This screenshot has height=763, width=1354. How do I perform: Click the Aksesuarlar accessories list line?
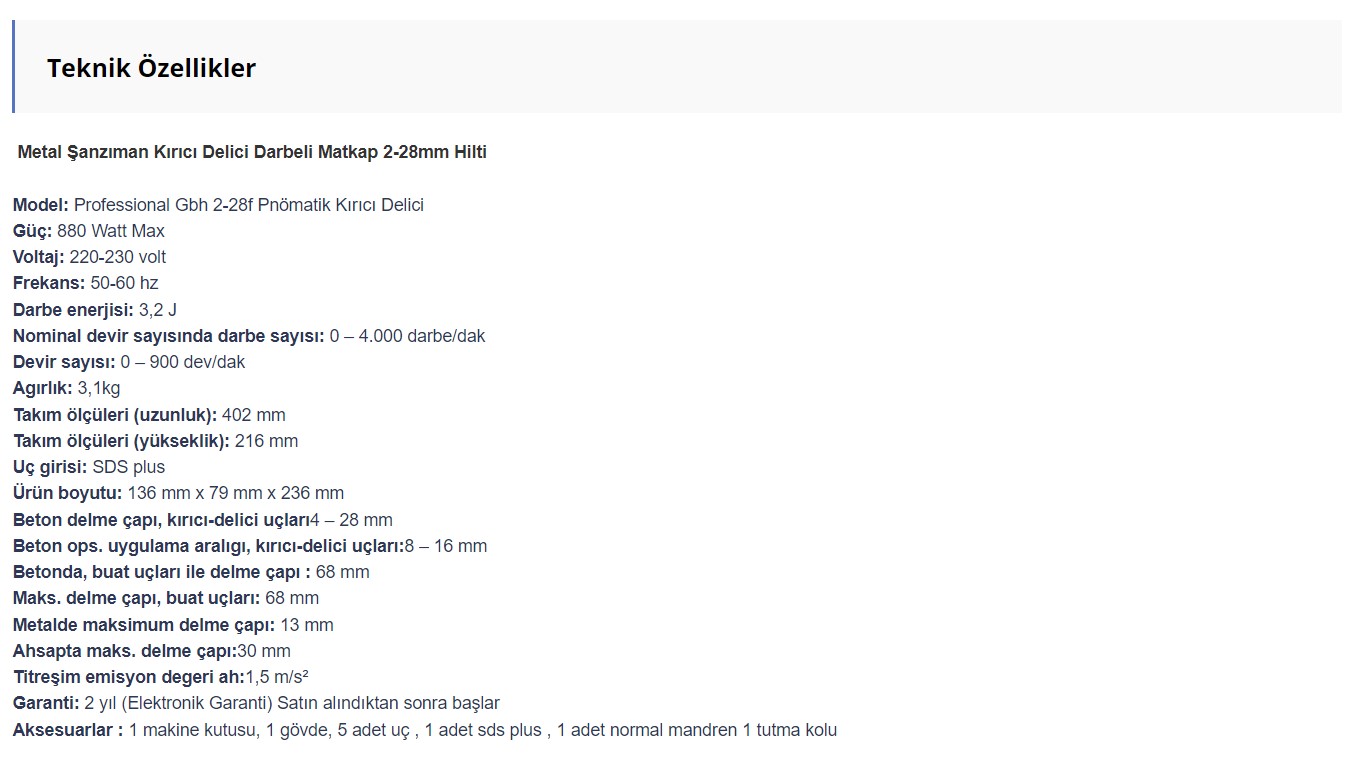click(425, 730)
